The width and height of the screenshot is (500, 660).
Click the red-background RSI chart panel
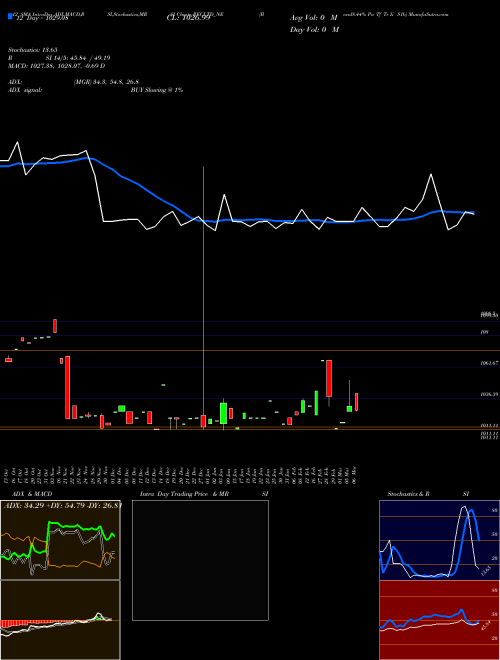(439, 620)
